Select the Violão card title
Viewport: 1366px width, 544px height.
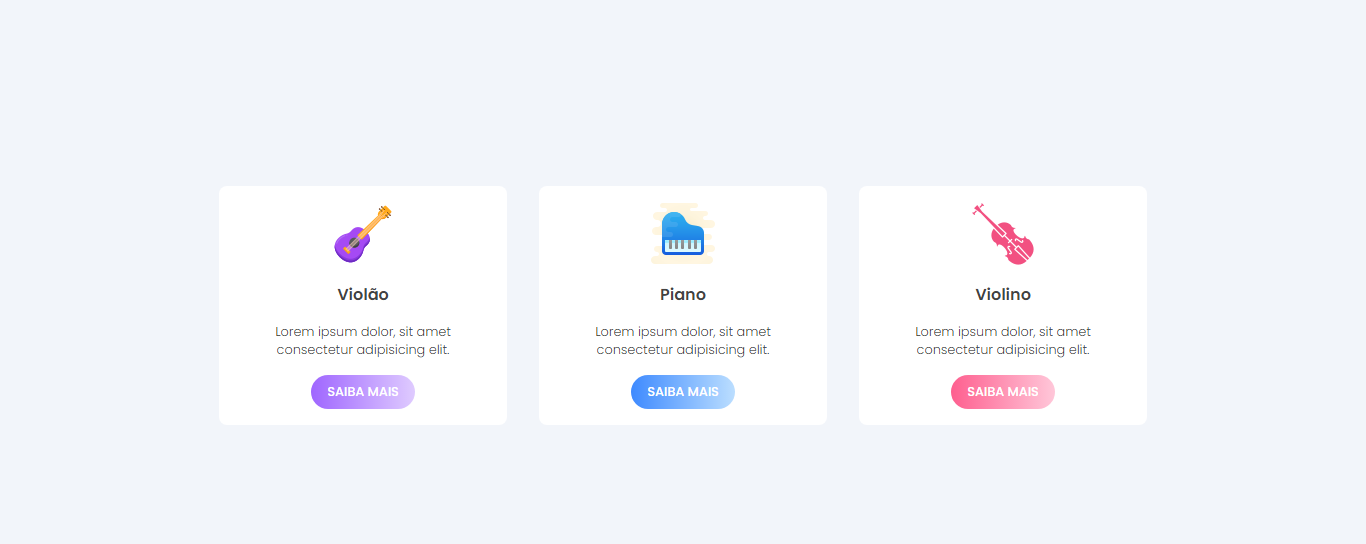[x=363, y=295]
